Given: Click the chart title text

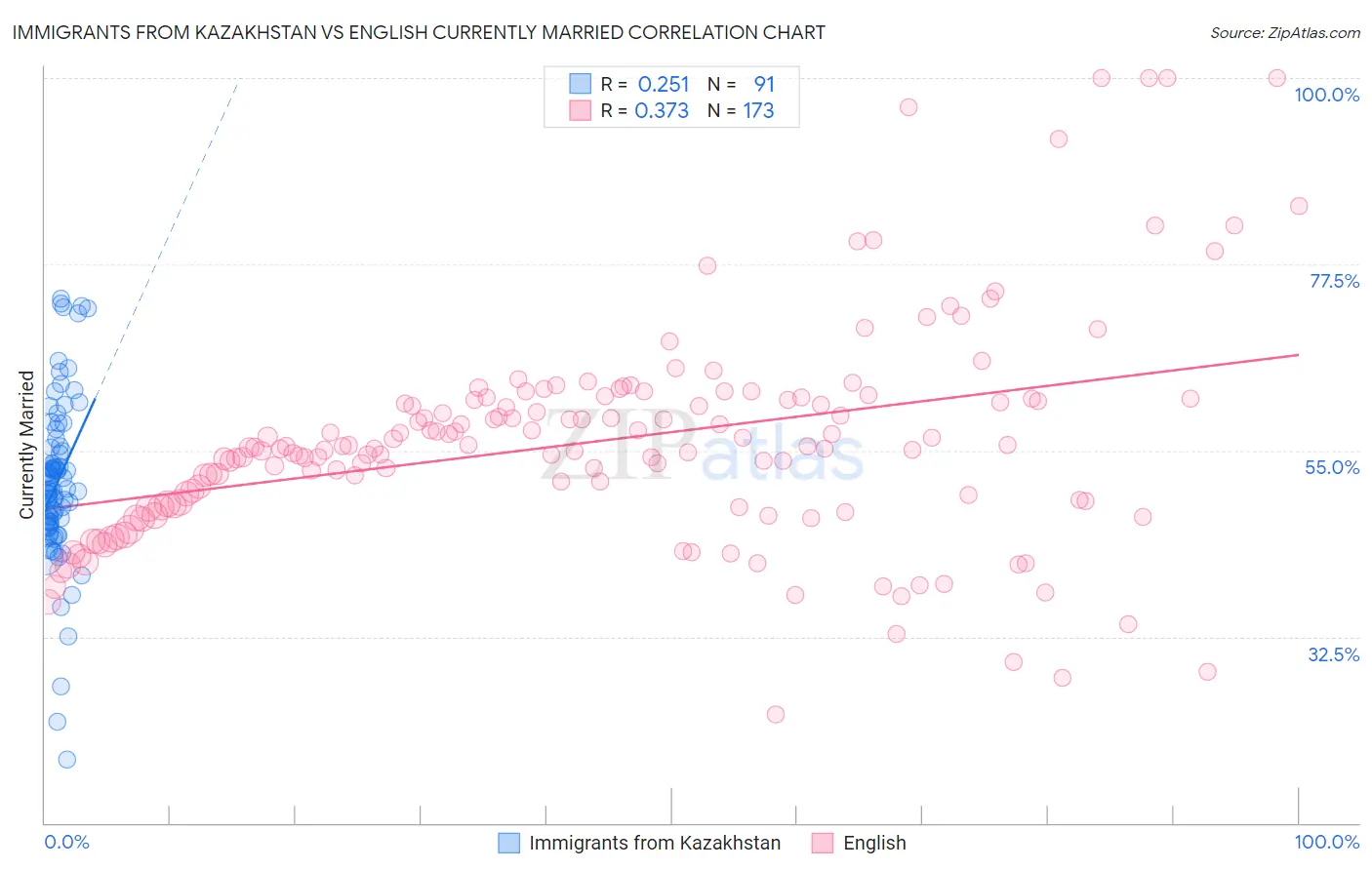Looking at the screenshot, I should click(419, 32).
